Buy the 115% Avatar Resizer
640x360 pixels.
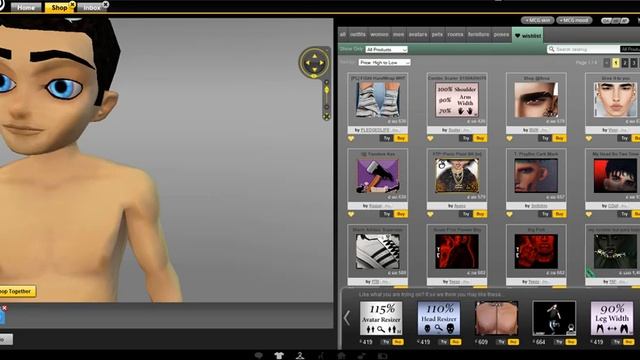pyautogui.click(x=398, y=342)
